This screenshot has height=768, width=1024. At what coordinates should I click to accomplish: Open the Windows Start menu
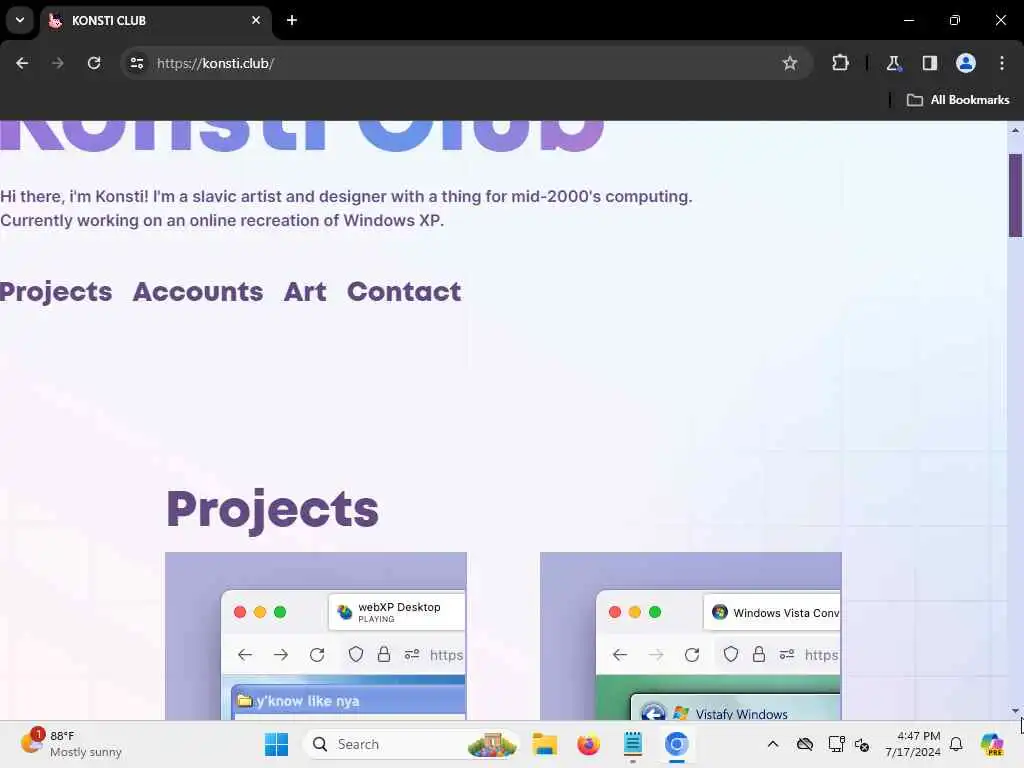click(x=276, y=744)
